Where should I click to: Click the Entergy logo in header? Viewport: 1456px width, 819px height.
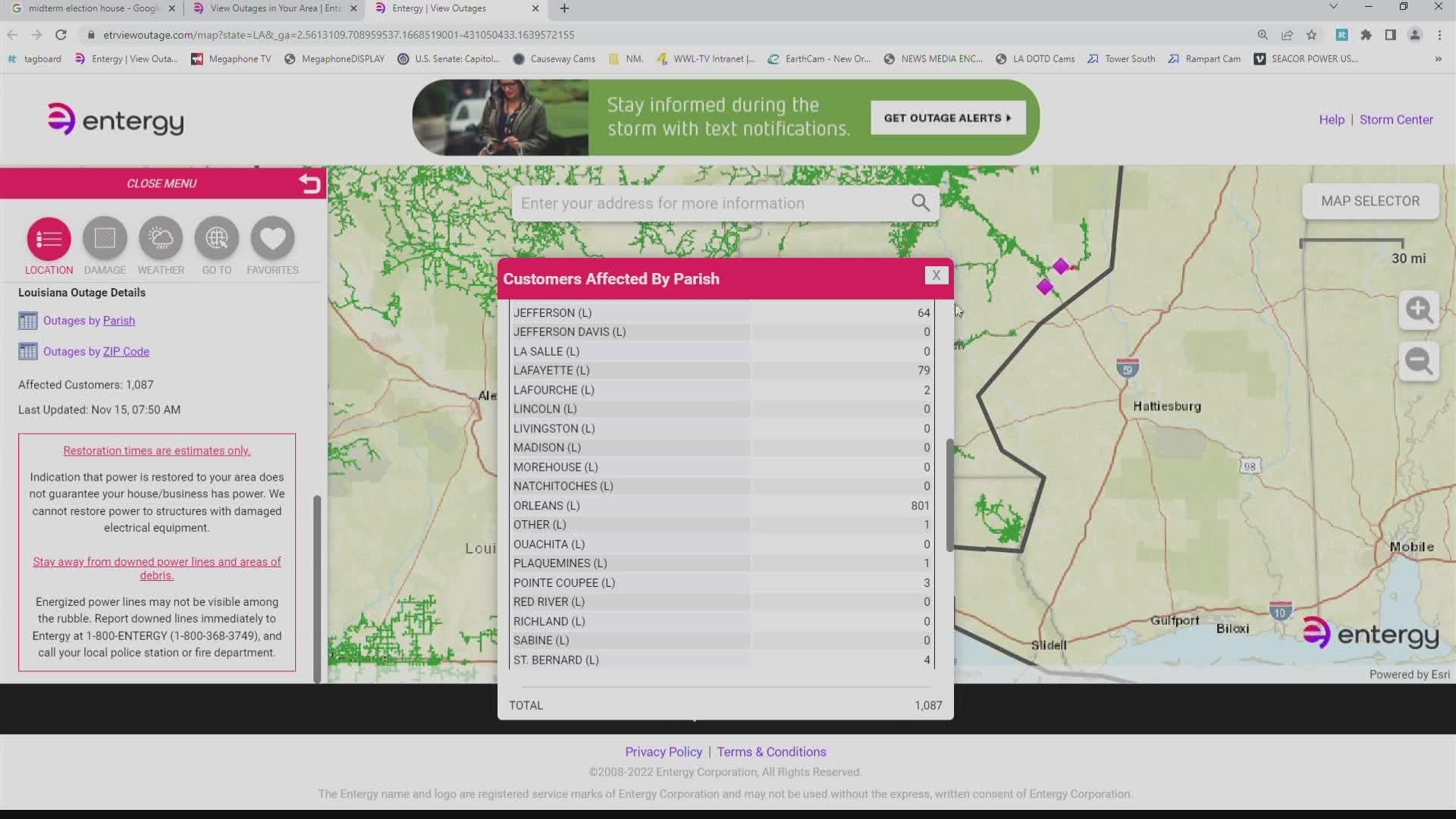[115, 120]
